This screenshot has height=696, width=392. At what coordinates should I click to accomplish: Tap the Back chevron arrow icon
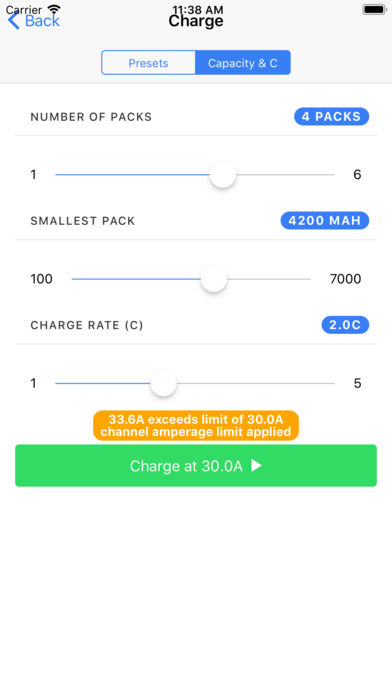(x=14, y=20)
